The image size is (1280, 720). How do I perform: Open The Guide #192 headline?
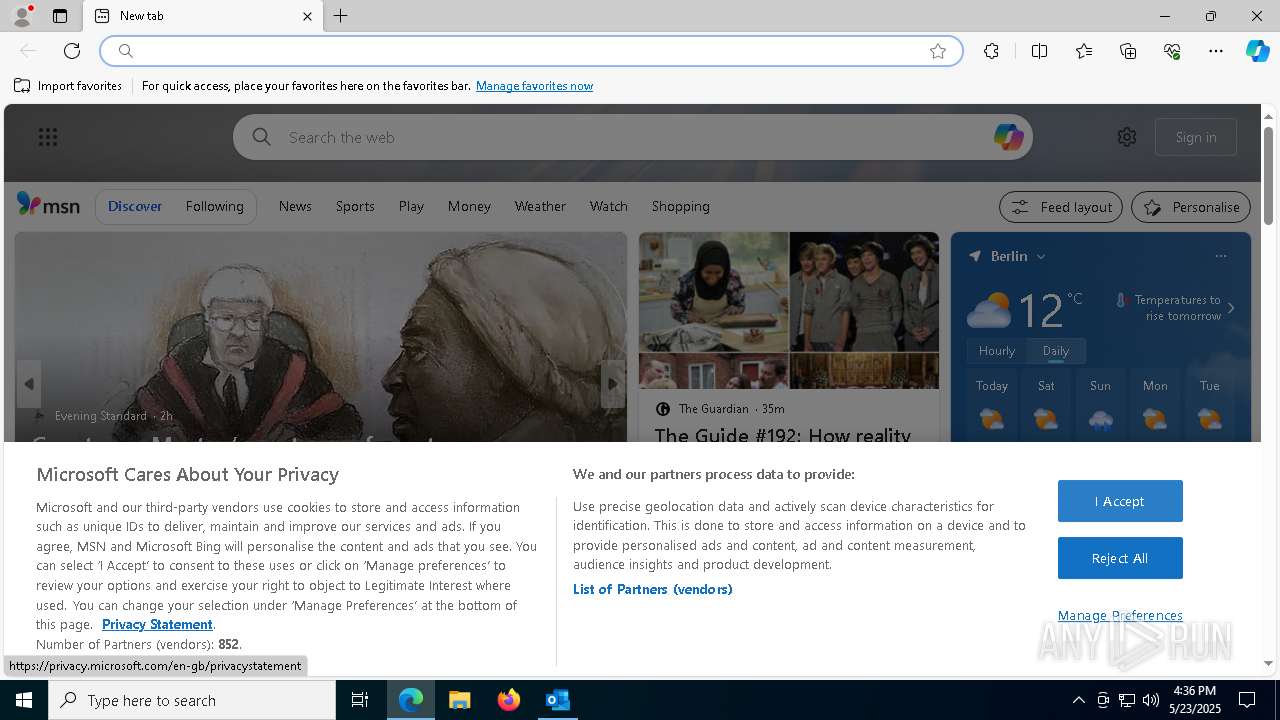tap(782, 435)
